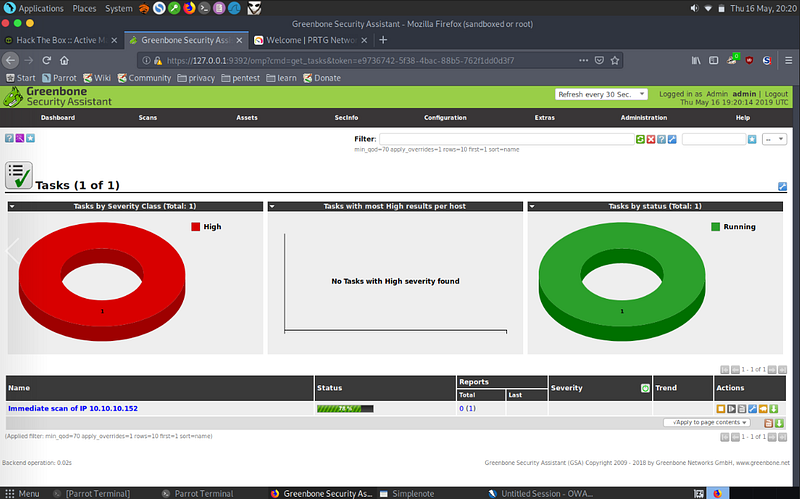Edit dashboard charts wrench icon under filter
Screen dimensions: 800x499
[x=782, y=187]
